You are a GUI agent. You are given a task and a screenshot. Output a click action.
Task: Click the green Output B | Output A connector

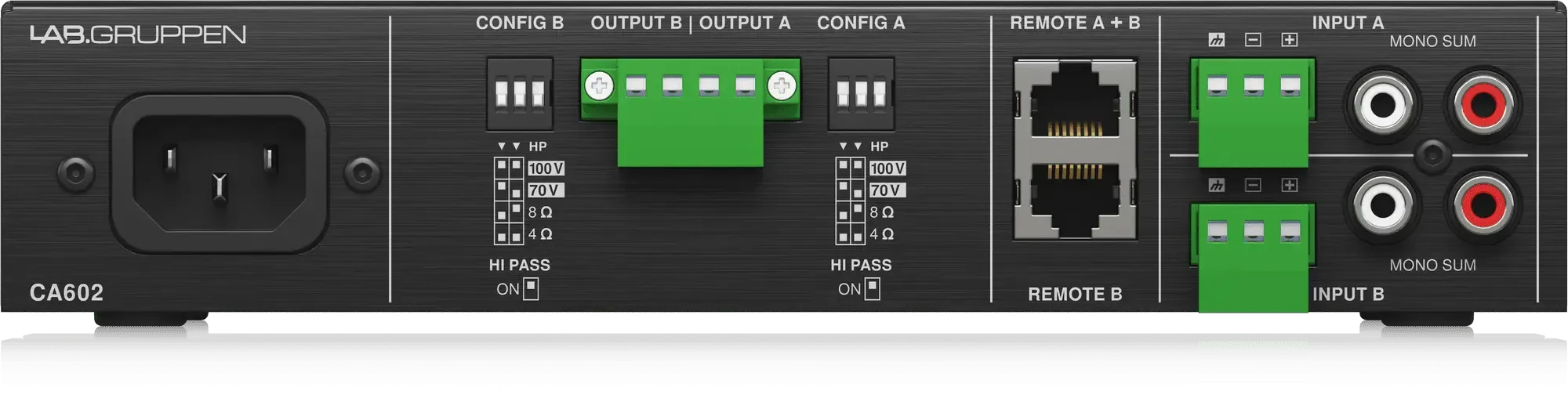click(x=691, y=111)
